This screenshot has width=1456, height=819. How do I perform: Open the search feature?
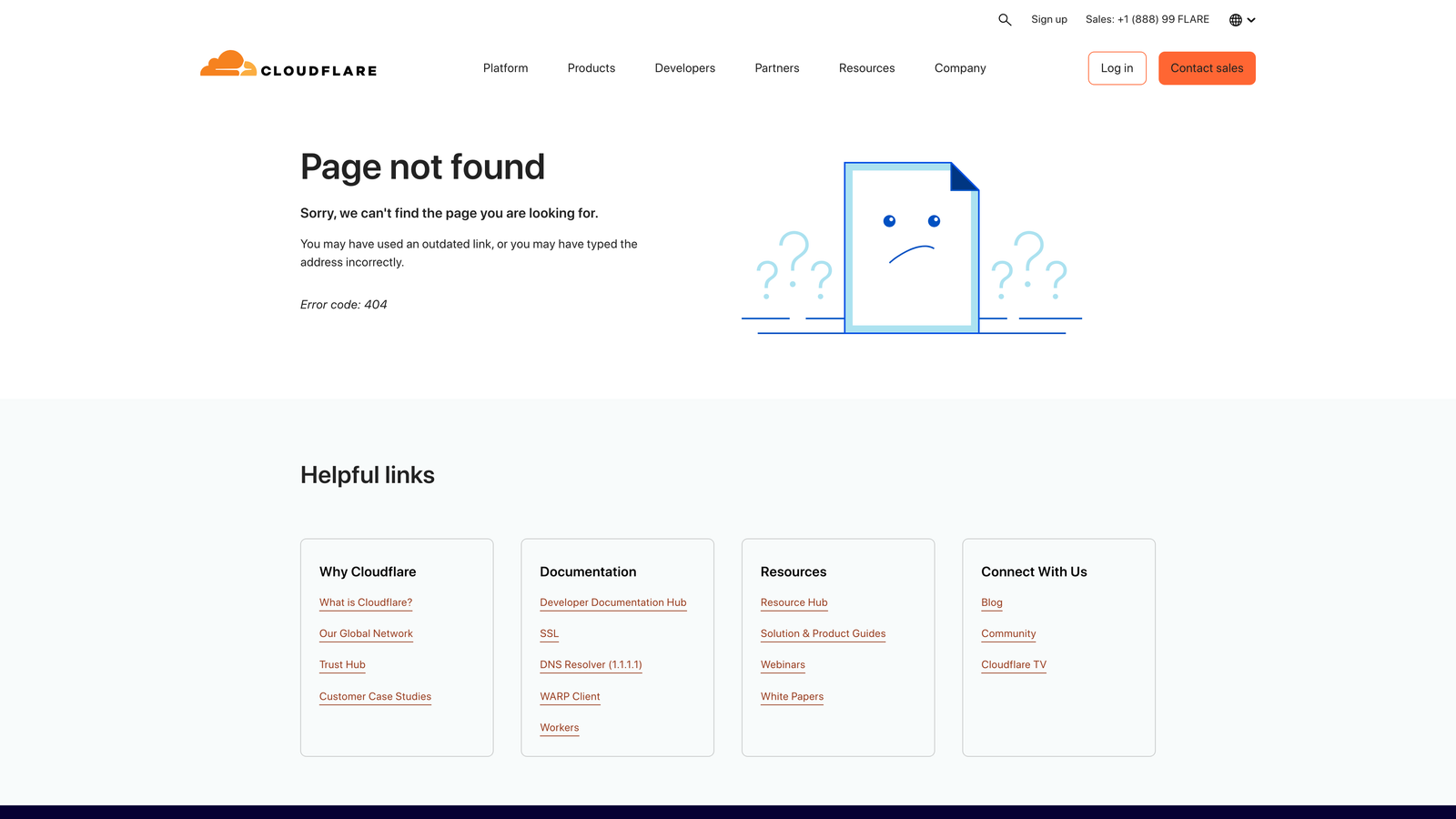point(1005,19)
